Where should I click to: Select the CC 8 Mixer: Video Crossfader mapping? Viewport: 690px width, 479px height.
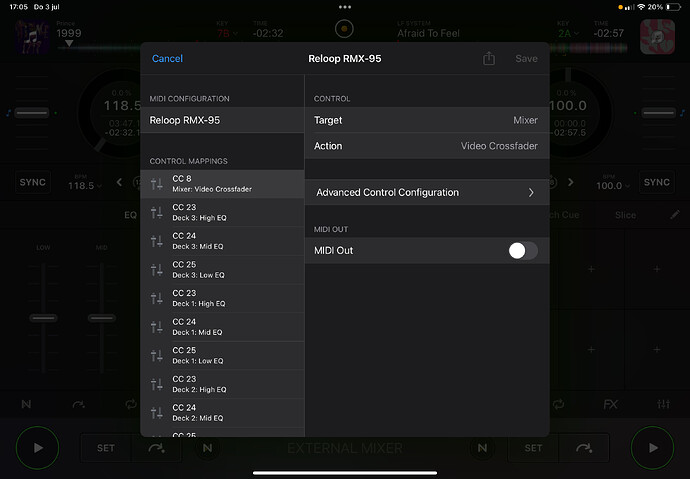click(222, 184)
